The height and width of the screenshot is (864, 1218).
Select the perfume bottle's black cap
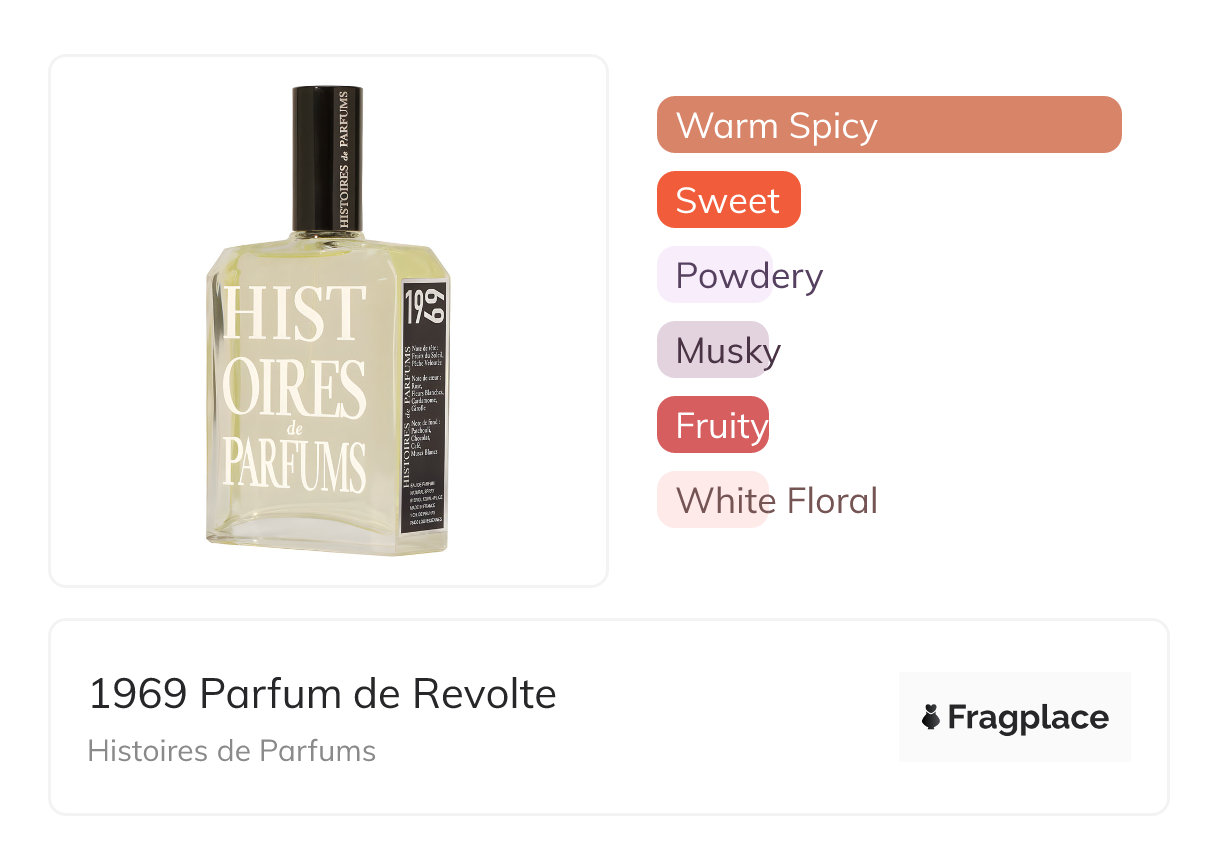pos(327,160)
